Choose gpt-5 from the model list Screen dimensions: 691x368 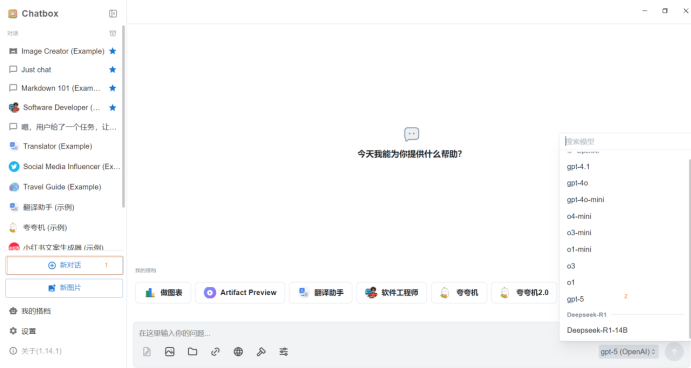click(624, 299)
